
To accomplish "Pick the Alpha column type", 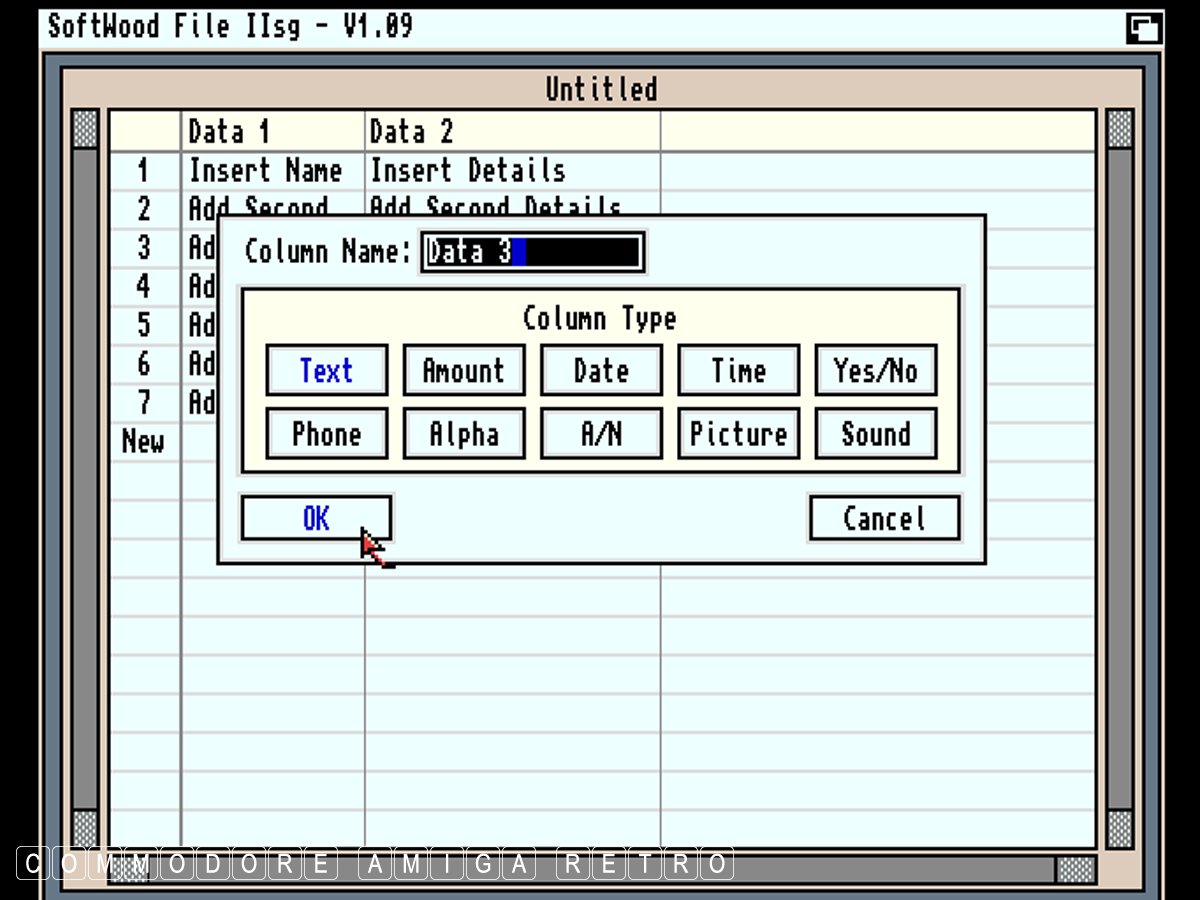I will point(464,434).
